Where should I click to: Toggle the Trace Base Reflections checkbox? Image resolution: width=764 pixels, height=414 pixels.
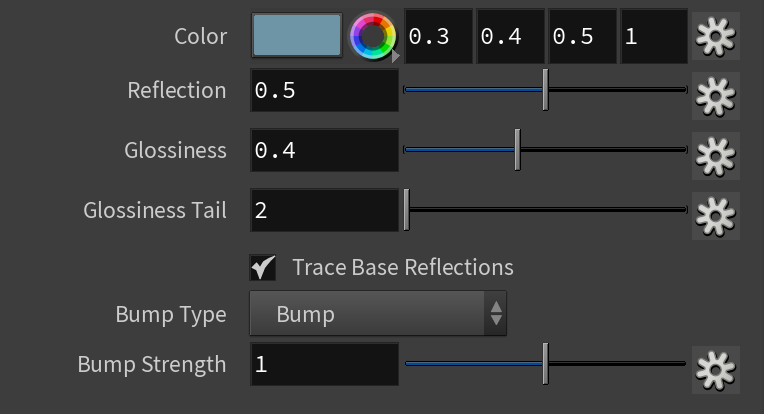coord(263,267)
